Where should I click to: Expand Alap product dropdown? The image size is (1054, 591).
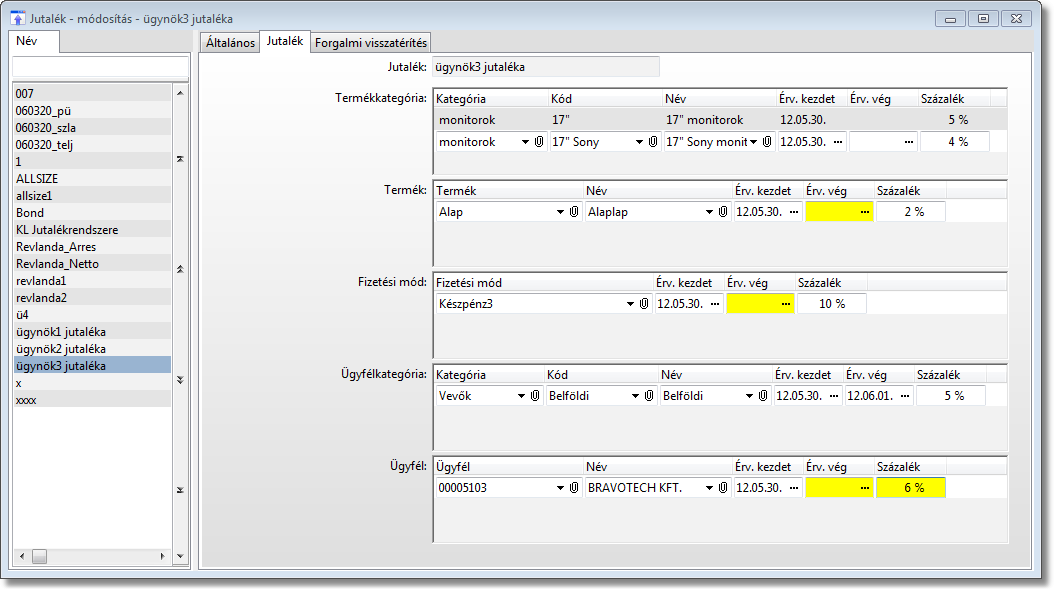click(x=560, y=212)
